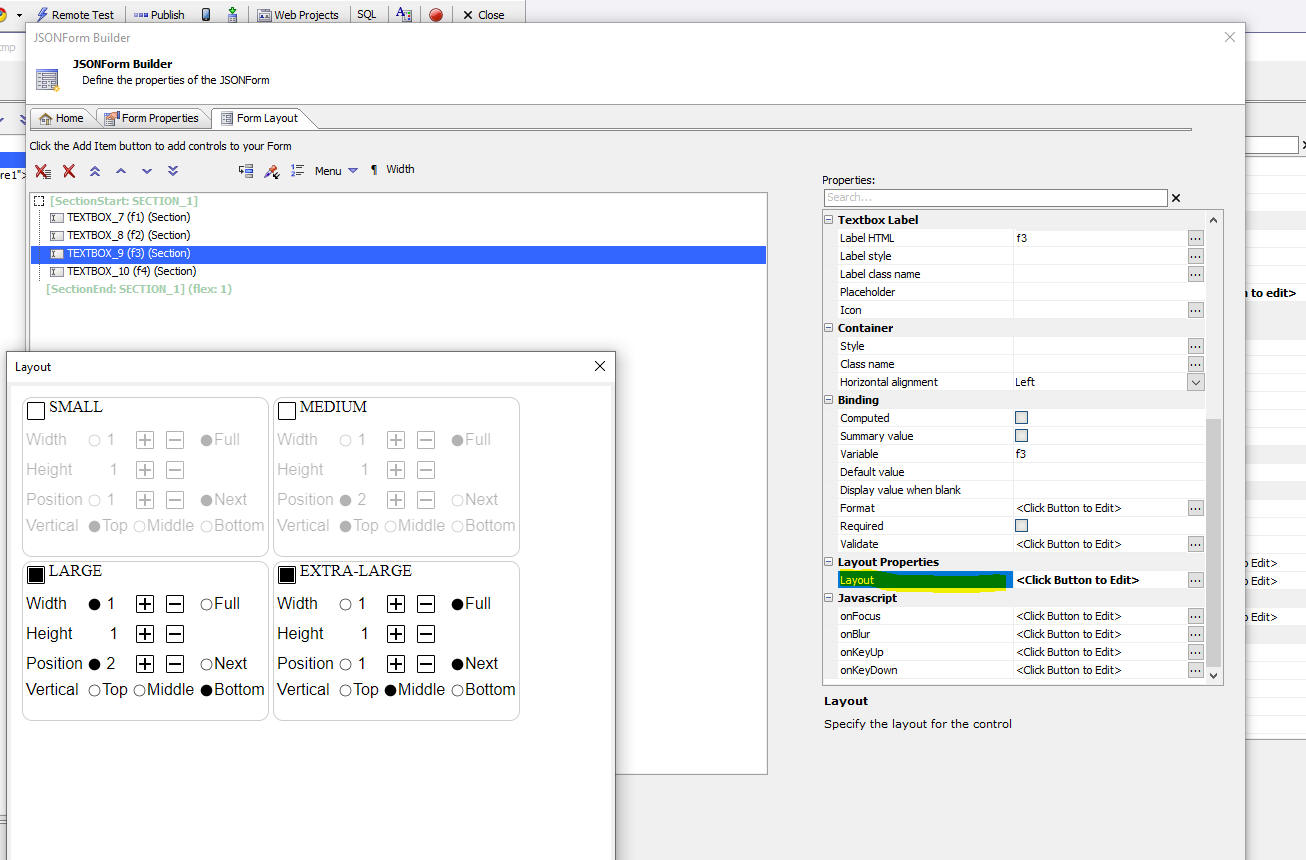
Task: Click the SQL toolbar button
Action: [x=367, y=15]
